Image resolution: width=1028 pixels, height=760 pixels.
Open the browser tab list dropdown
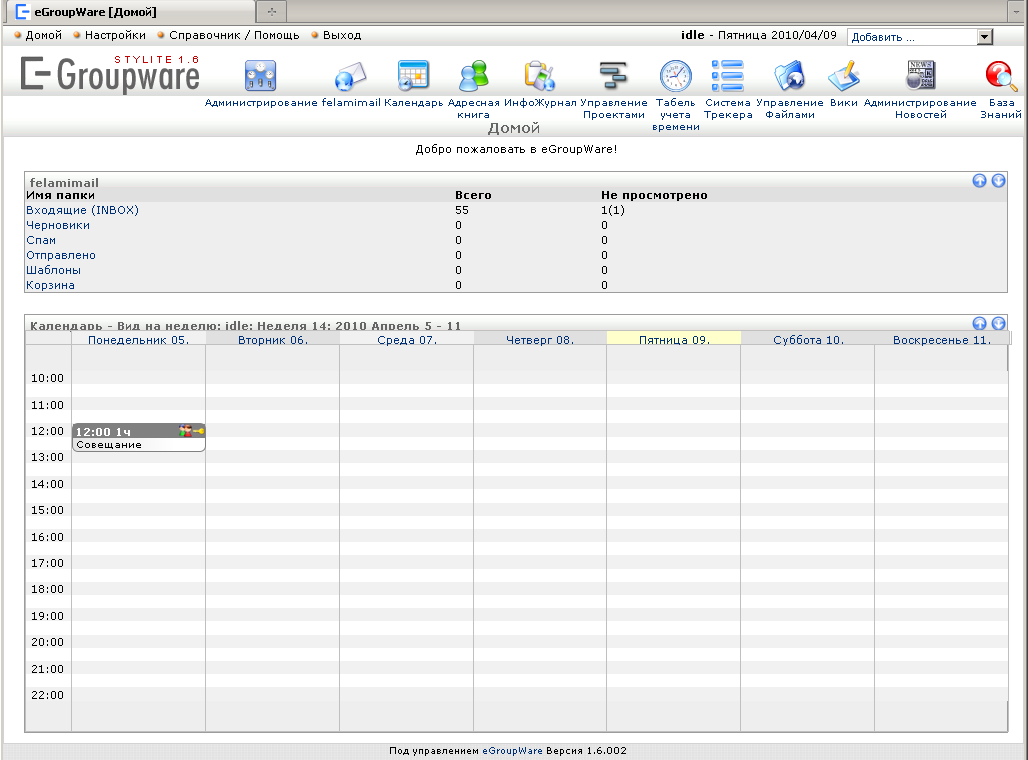click(x=1016, y=11)
